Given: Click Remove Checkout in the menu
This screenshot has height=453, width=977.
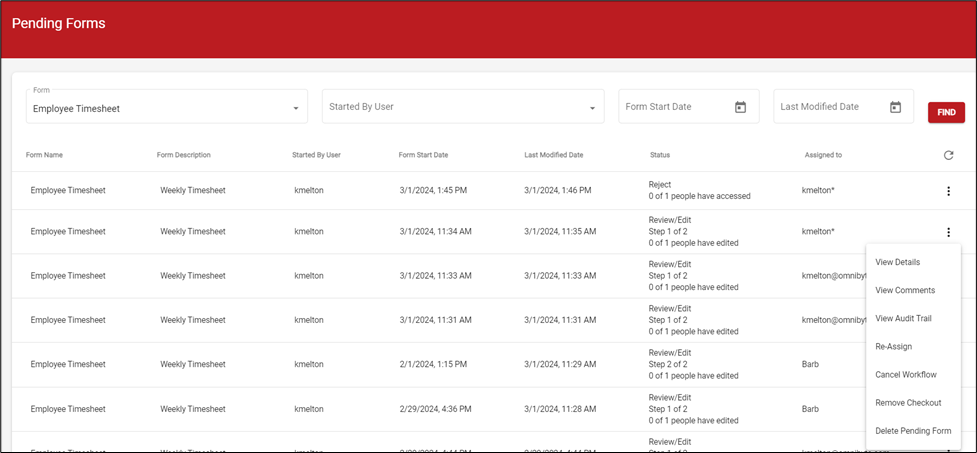Looking at the screenshot, I should (908, 402).
